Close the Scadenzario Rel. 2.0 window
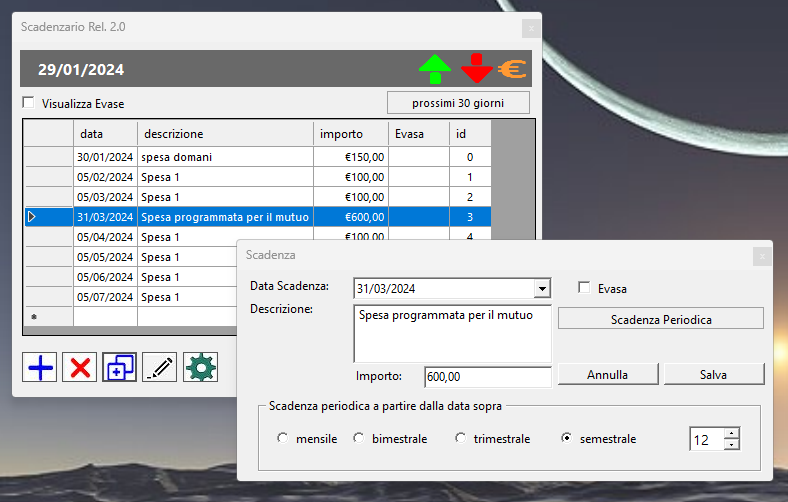The width and height of the screenshot is (788, 502). (x=531, y=28)
